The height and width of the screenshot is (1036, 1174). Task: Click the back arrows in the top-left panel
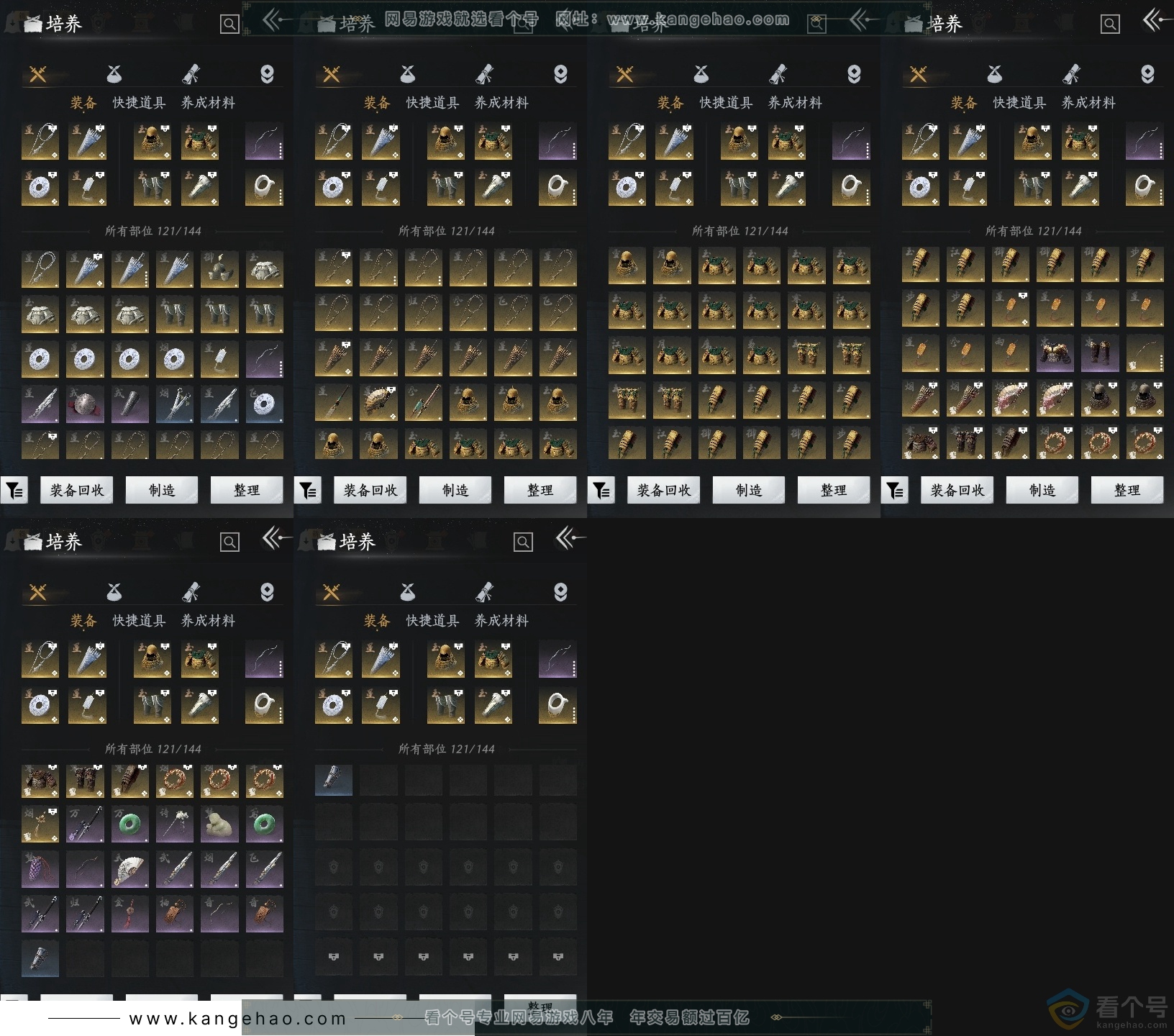(x=276, y=21)
